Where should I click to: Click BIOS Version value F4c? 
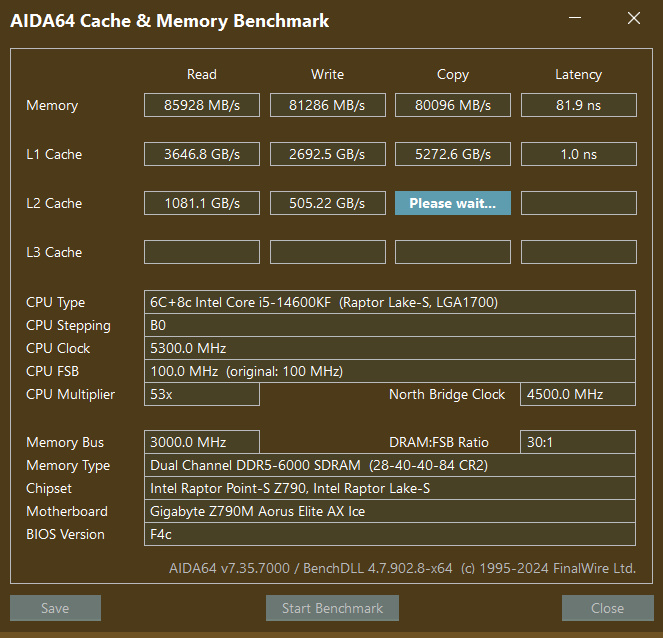390,534
